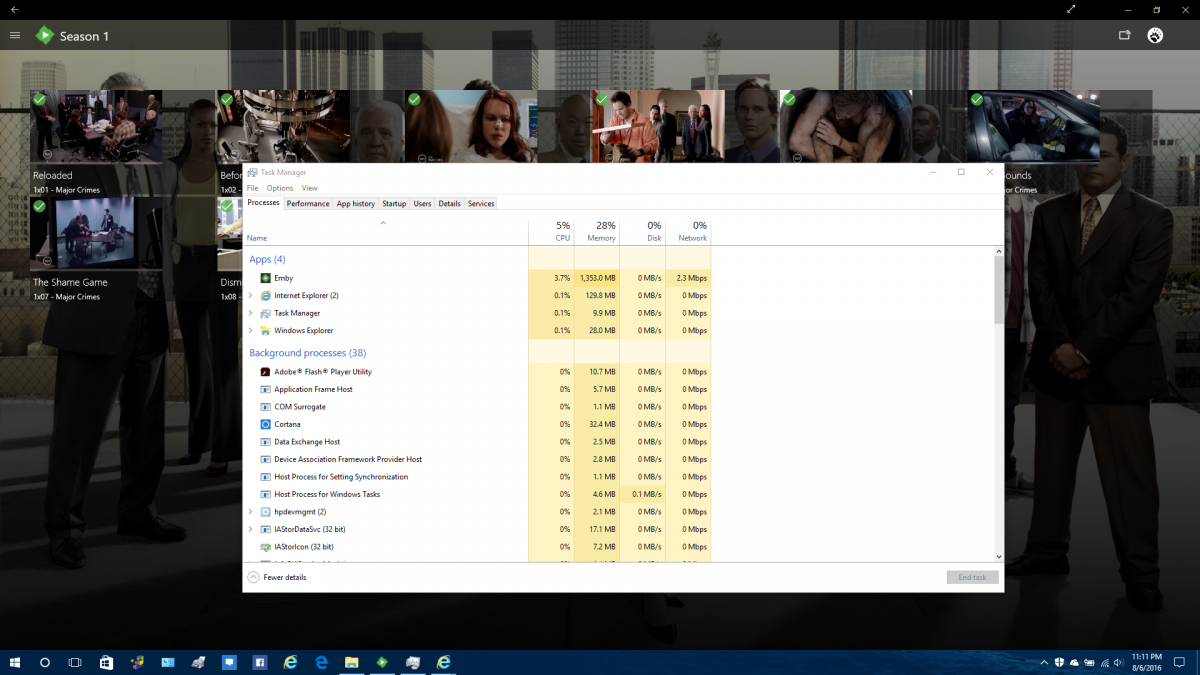
Task: Toggle watched checkmark on Reloaded episode
Action: pyautogui.click(x=39, y=100)
